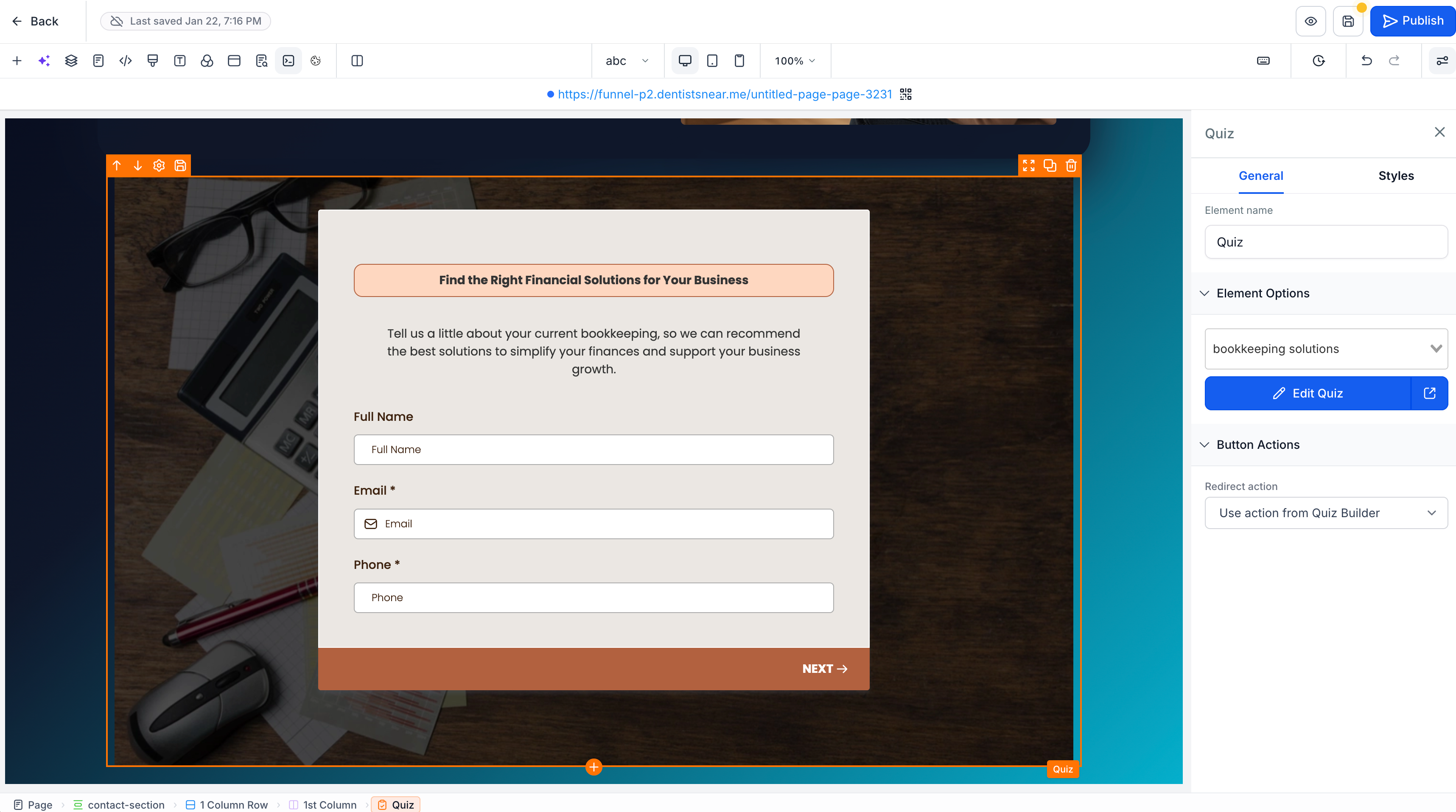Click the Email input field
The height and width of the screenshot is (812, 1456).
pyautogui.click(x=594, y=524)
